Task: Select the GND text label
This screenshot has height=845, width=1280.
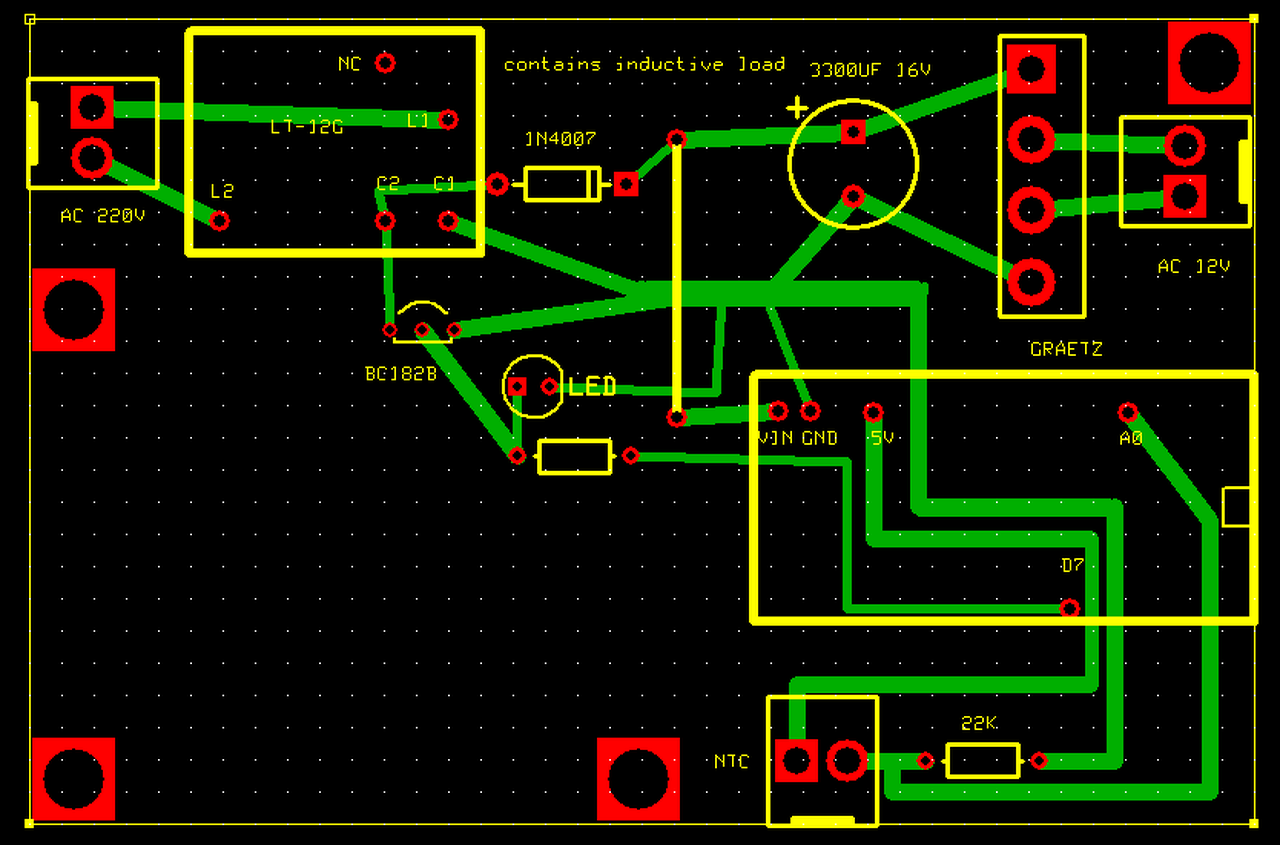Action: click(819, 438)
